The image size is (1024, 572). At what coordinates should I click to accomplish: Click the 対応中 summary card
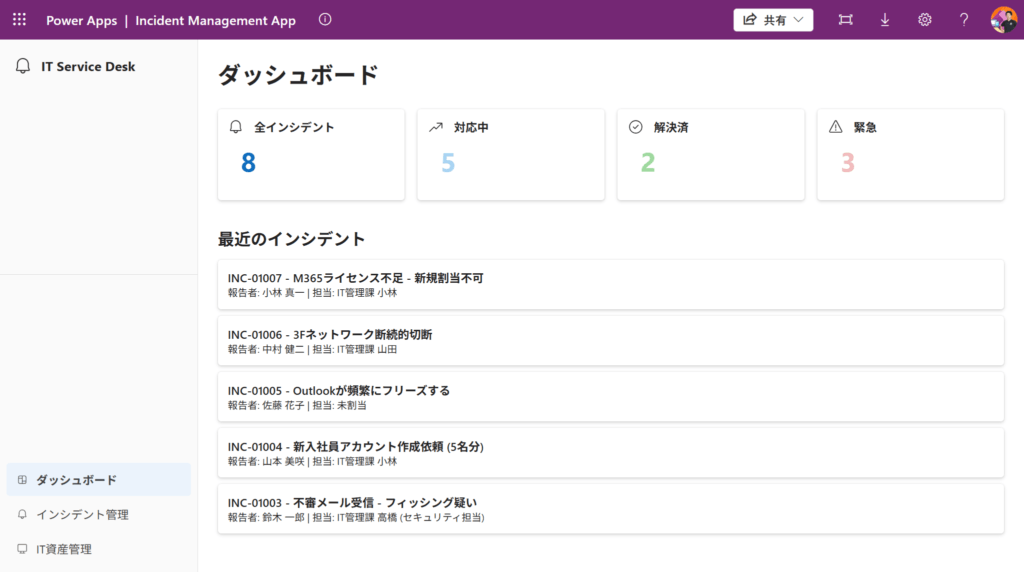click(x=510, y=155)
